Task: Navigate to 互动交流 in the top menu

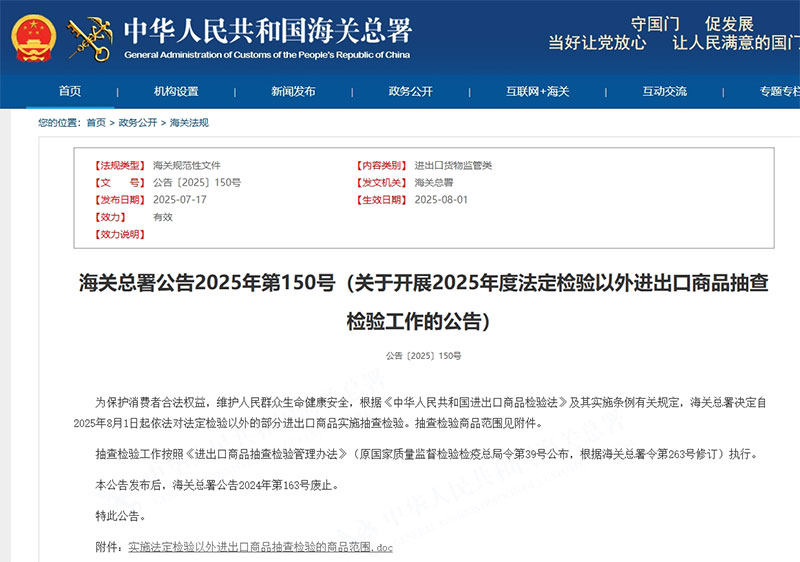Action: [664, 91]
